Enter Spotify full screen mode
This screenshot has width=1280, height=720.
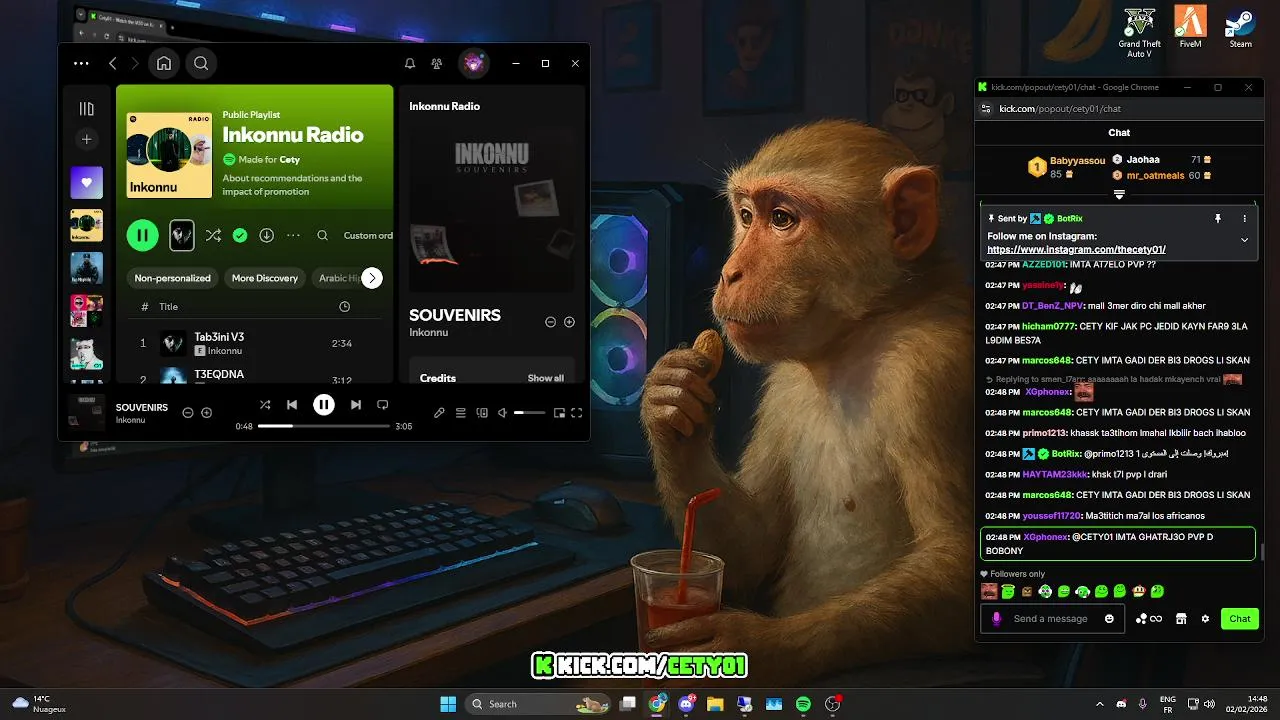[577, 413]
